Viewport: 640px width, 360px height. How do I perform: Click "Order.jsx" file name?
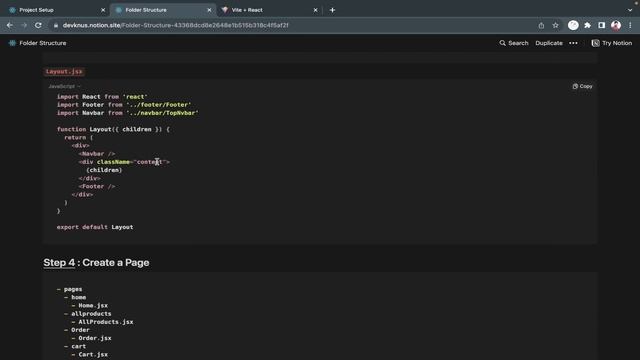tap(95, 338)
